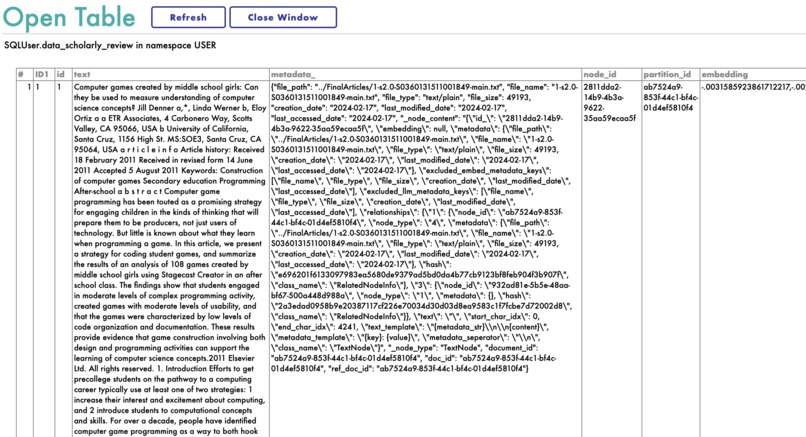806x437 pixels.
Task: Select the 'SQLUser.data_scholarly_review in namespace USER' text
Action: pos(110,45)
